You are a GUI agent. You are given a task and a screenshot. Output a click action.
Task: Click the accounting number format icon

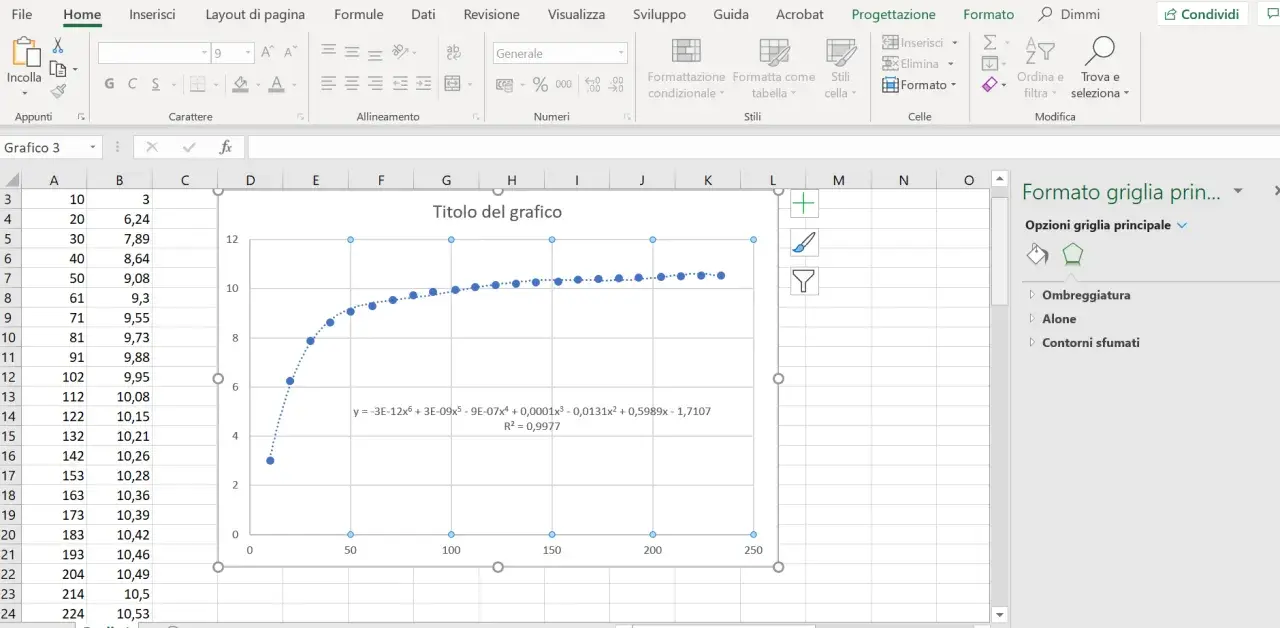(506, 85)
